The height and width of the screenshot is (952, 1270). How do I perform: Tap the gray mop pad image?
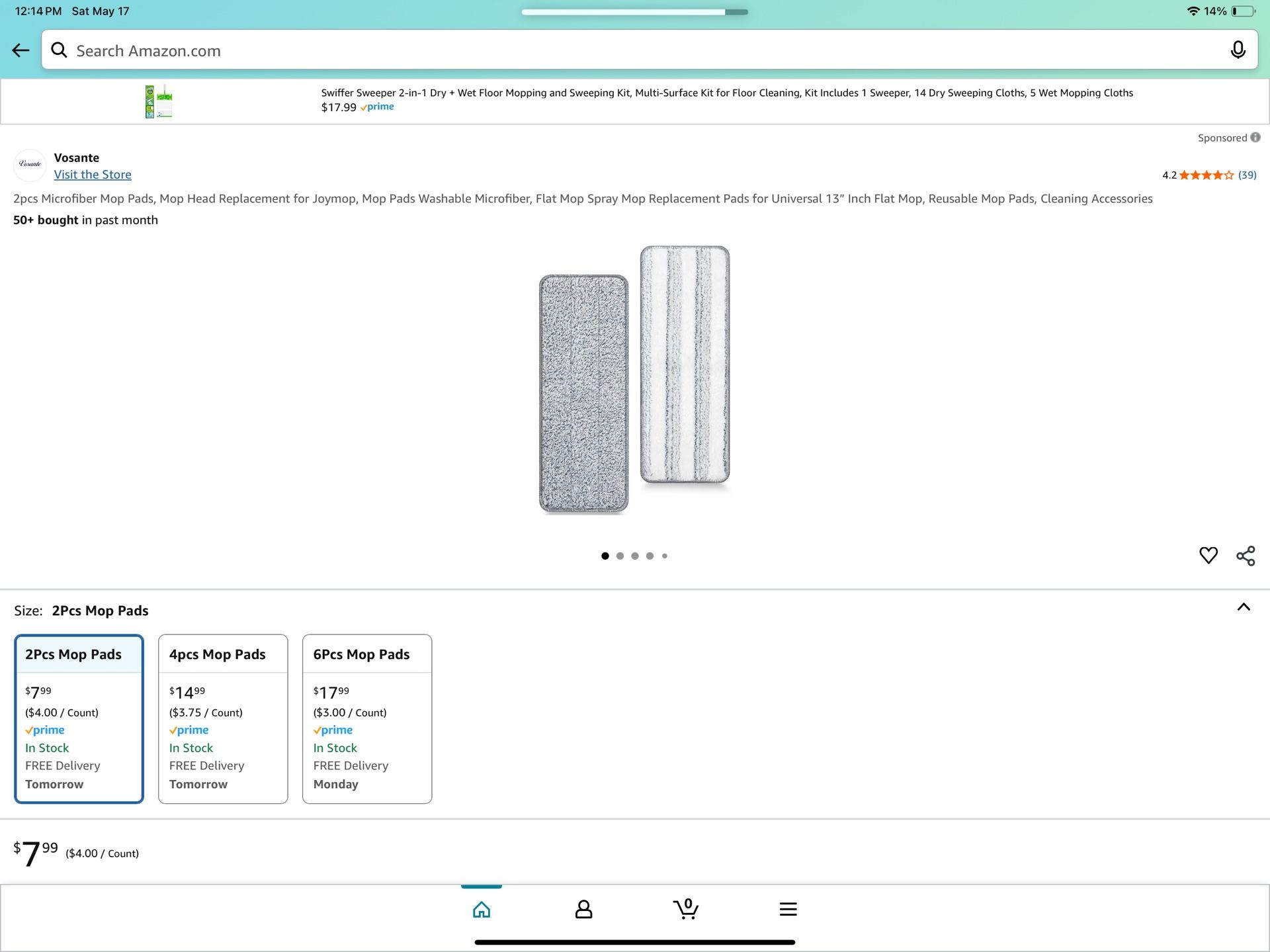[x=583, y=394]
